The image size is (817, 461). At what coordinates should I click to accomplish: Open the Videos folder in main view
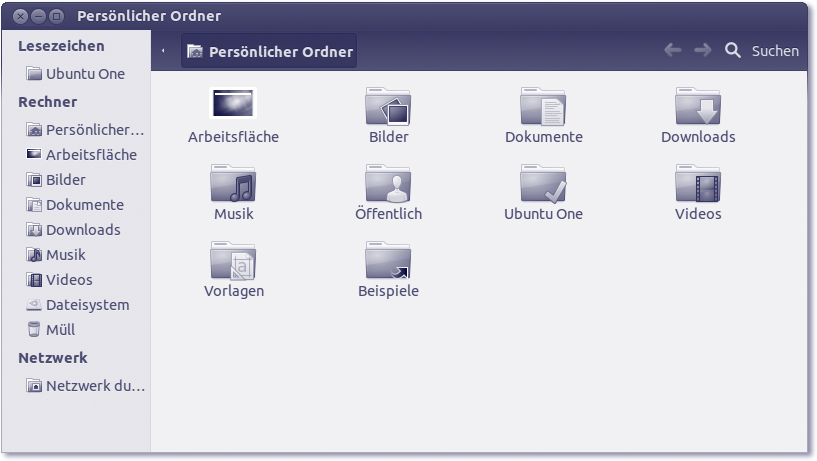tap(697, 184)
